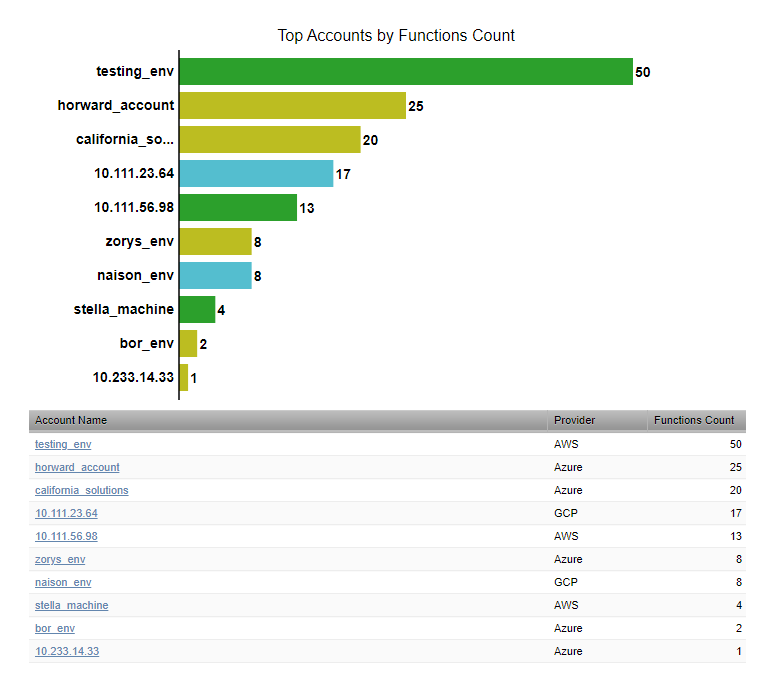Select count 13 in 10.111.56.98 table row
Viewport: 780px width, 693px height.
tap(736, 536)
